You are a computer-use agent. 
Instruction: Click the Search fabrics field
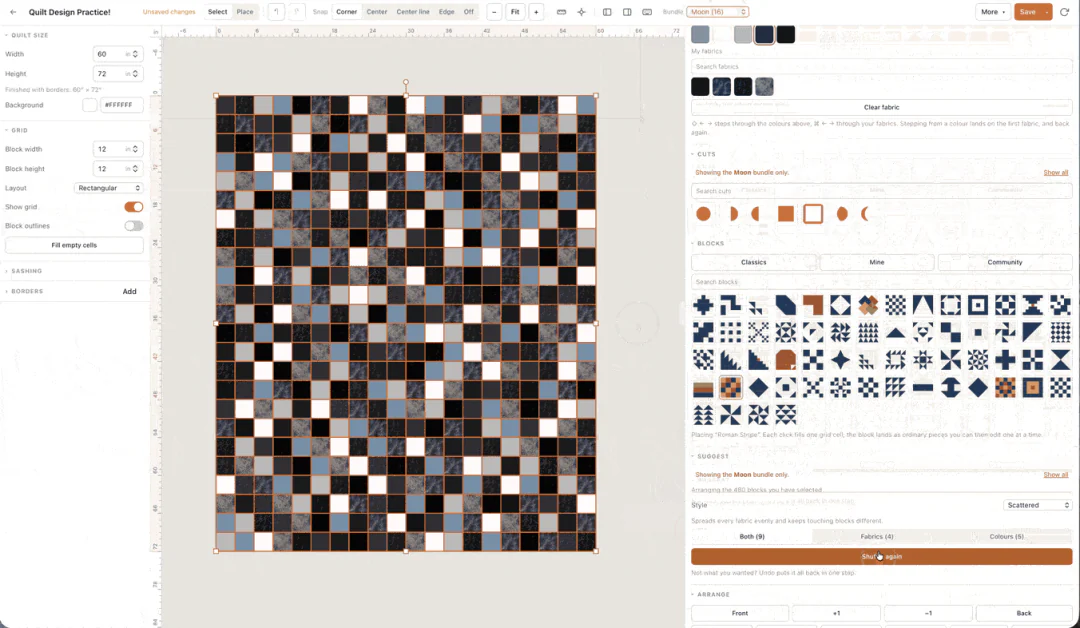pyautogui.click(x=882, y=67)
